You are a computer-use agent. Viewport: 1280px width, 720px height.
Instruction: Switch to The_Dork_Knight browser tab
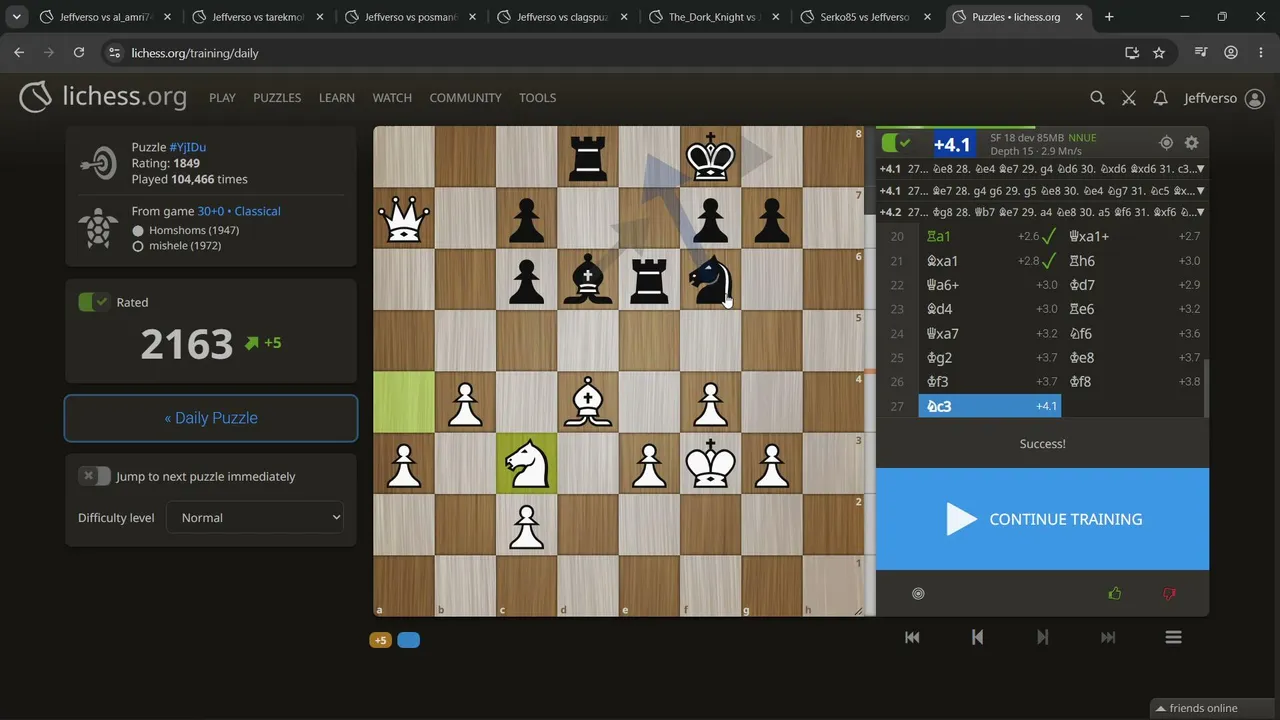(713, 17)
